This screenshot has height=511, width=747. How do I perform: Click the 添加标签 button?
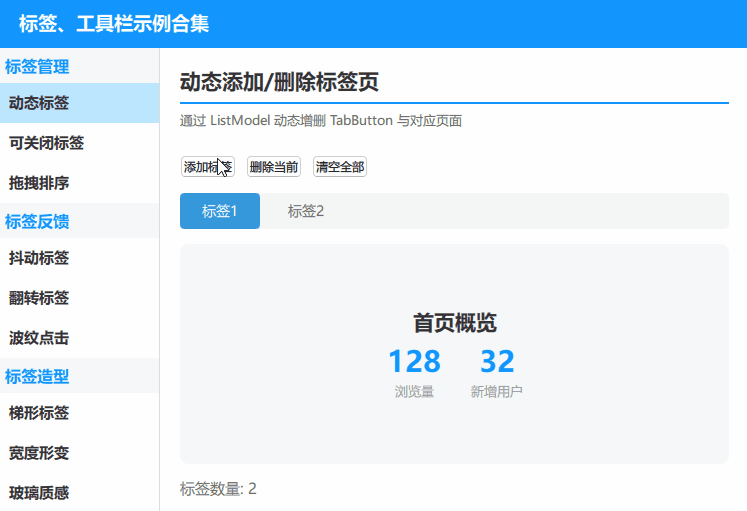(x=208, y=167)
